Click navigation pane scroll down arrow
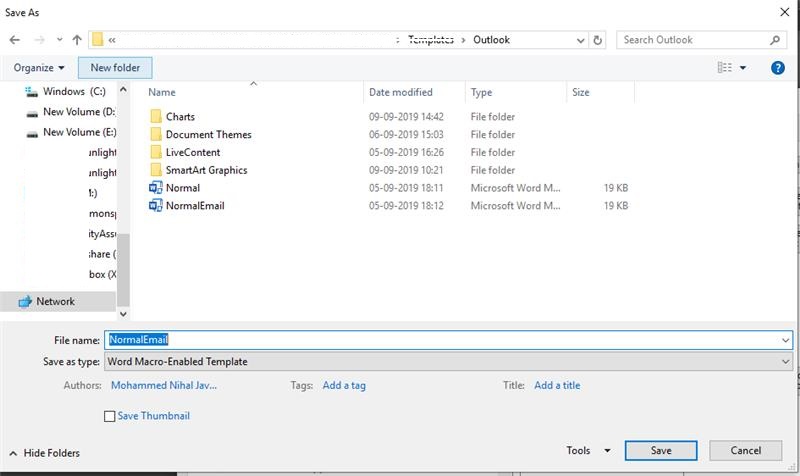The image size is (800, 476). [x=123, y=314]
